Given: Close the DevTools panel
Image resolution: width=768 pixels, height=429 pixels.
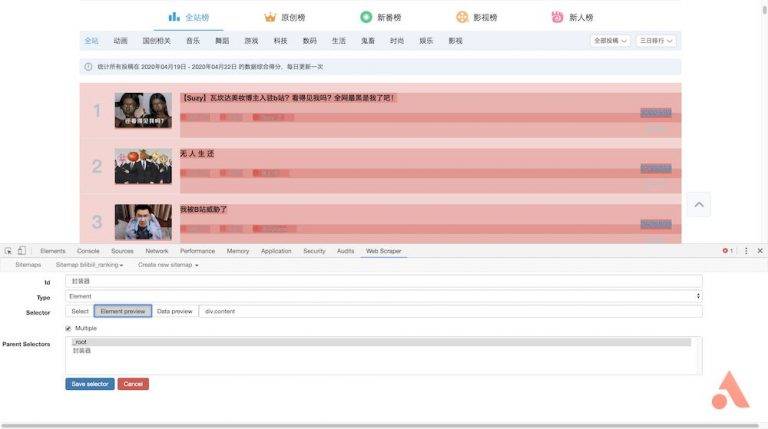Looking at the screenshot, I should pyautogui.click(x=760, y=251).
